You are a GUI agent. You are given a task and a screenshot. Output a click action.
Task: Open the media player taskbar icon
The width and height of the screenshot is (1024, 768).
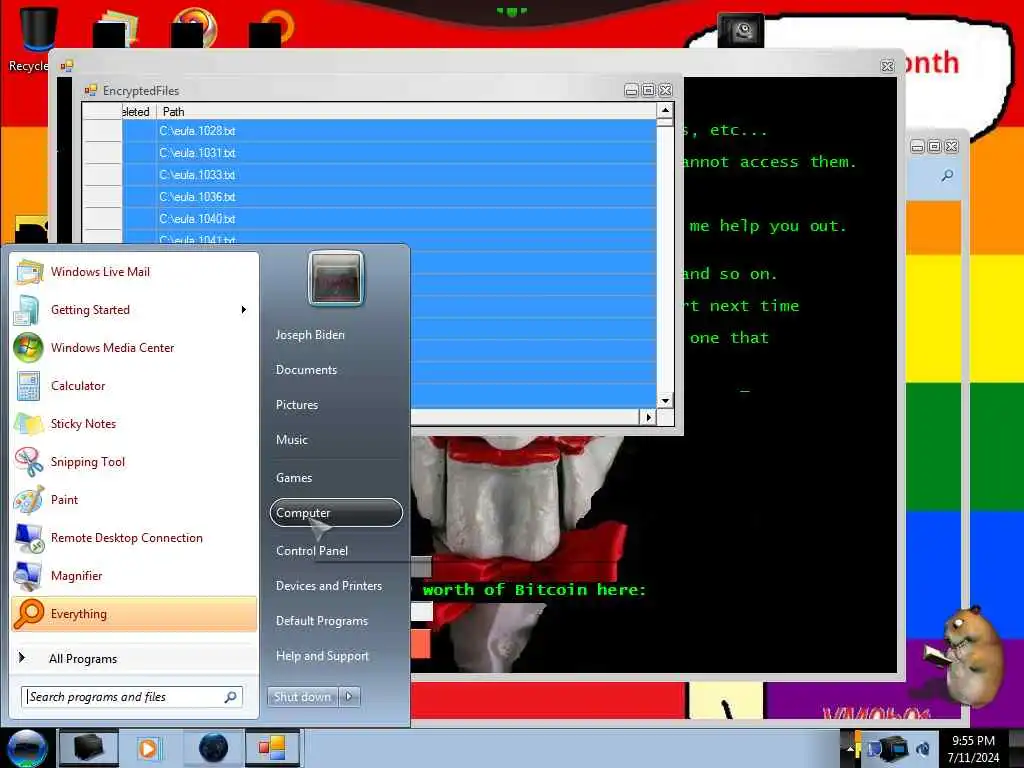[x=148, y=748]
